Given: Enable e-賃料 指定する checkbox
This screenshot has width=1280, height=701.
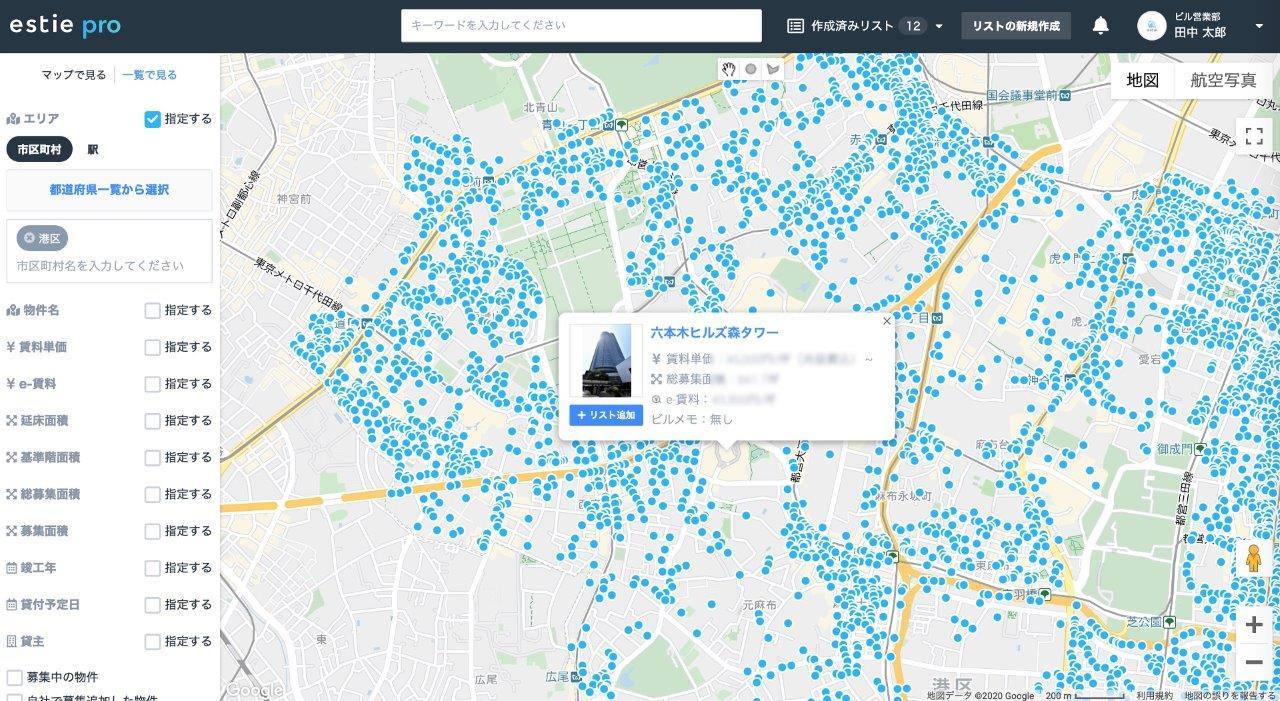Looking at the screenshot, I should [x=152, y=384].
